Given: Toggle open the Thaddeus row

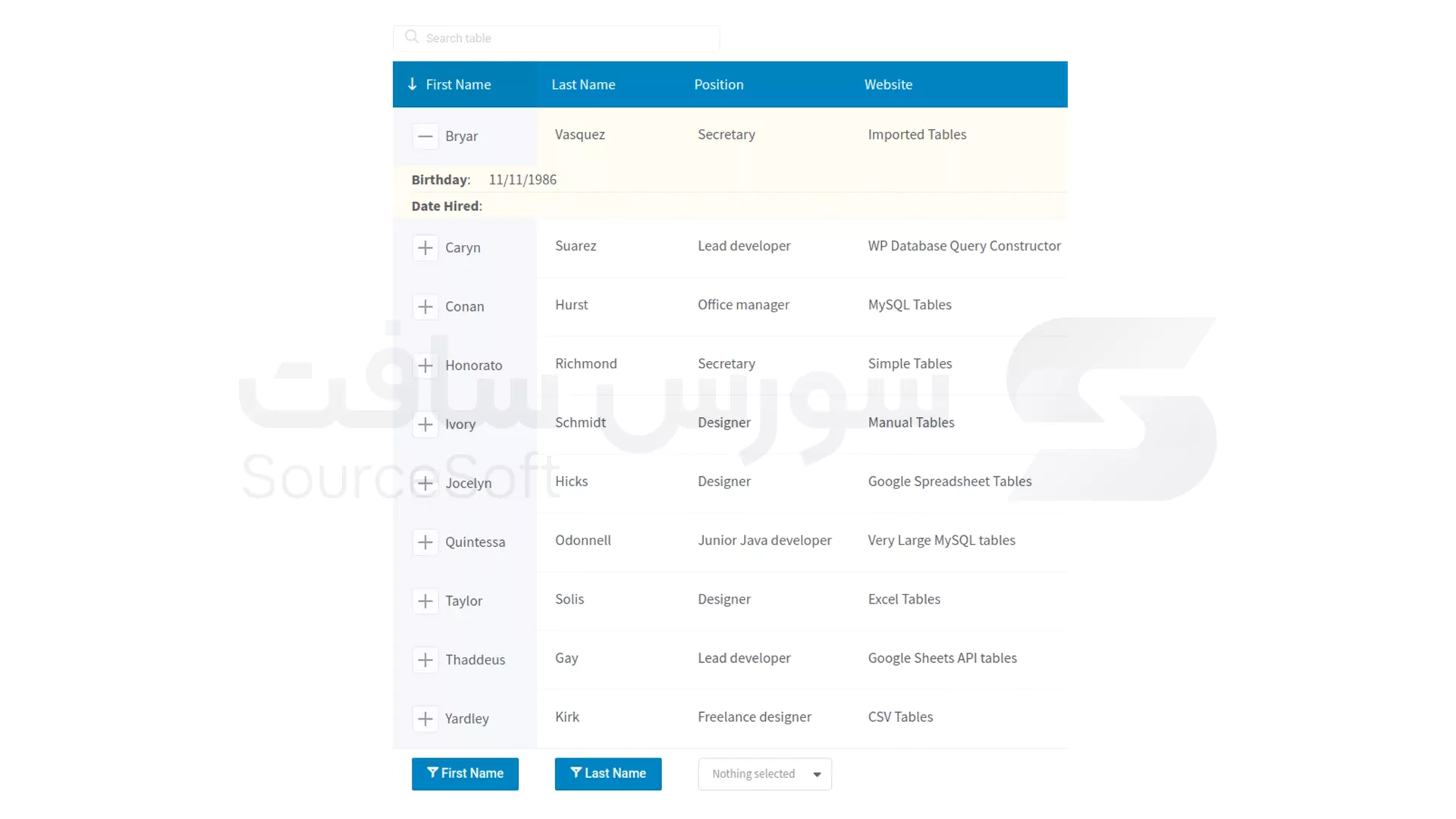Looking at the screenshot, I should click(x=425, y=660).
